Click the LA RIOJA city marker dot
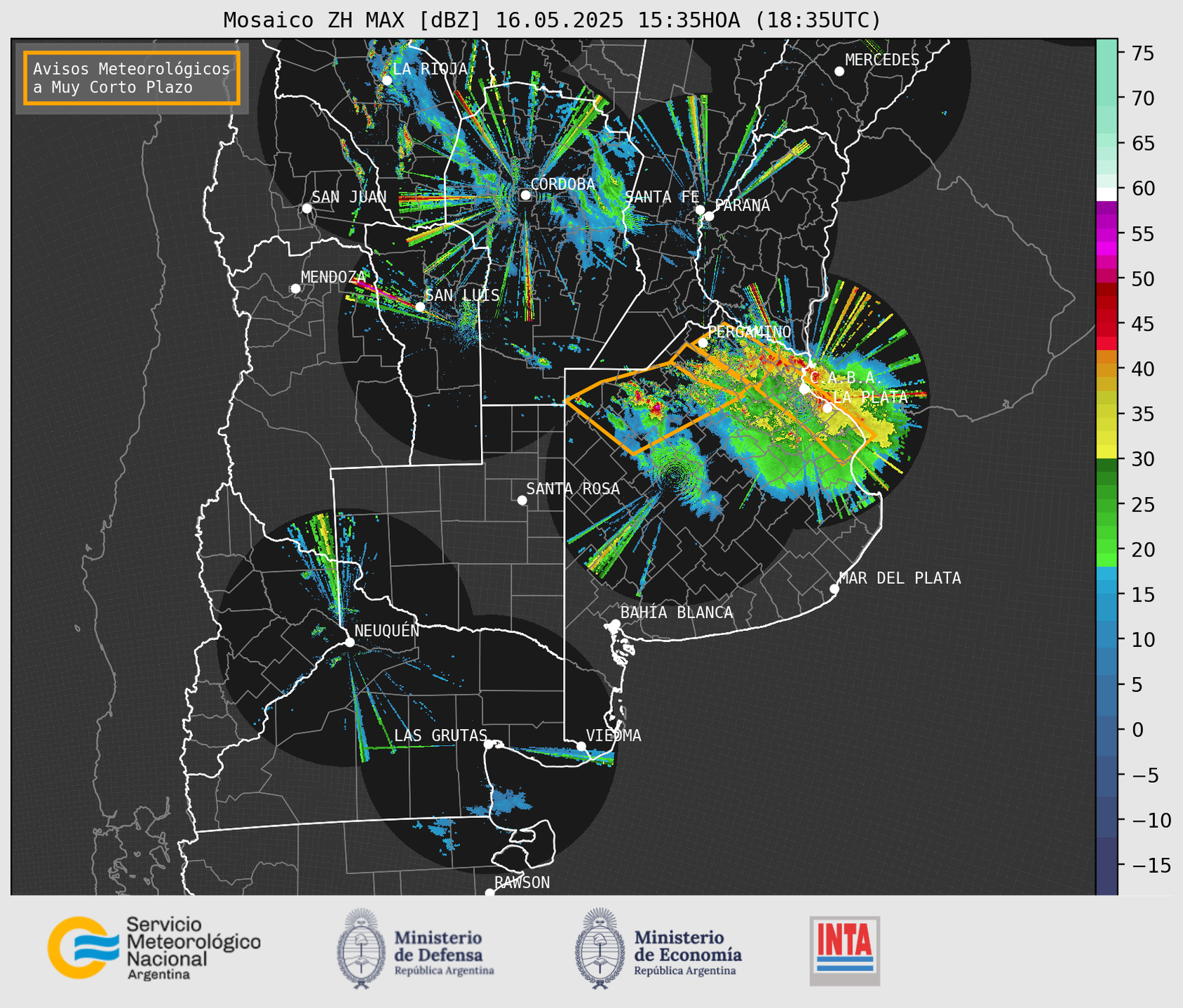This screenshot has height=1008, width=1183. [x=387, y=80]
